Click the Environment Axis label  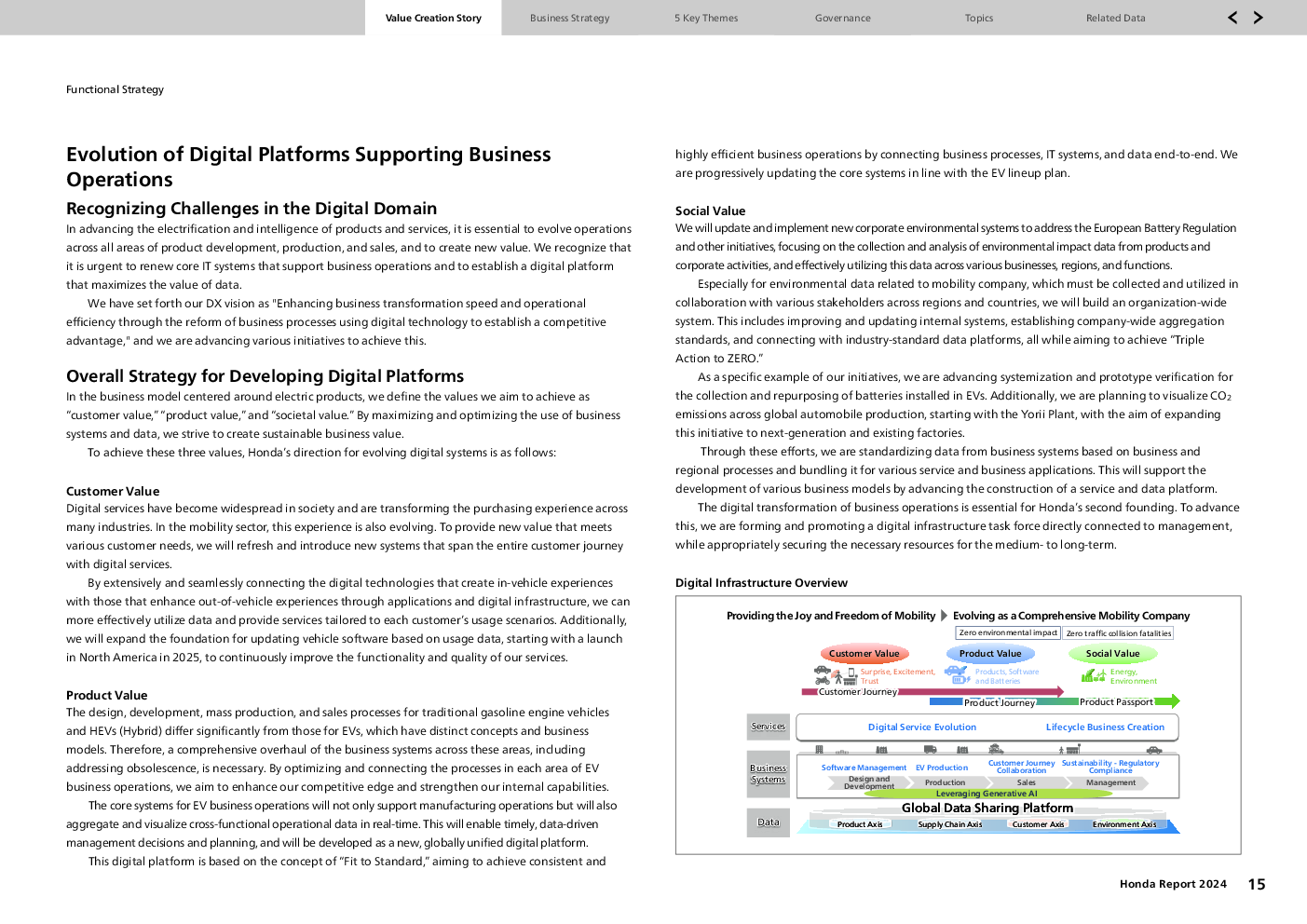point(1124,824)
